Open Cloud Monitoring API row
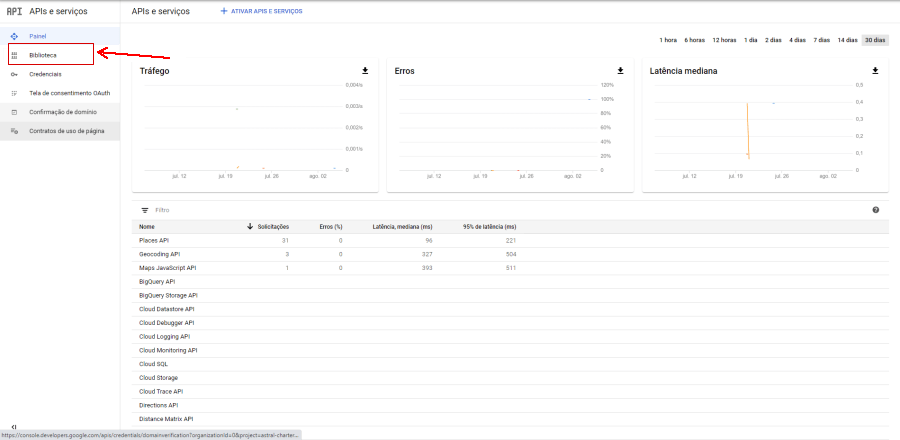This screenshot has width=900, height=440. (510, 351)
